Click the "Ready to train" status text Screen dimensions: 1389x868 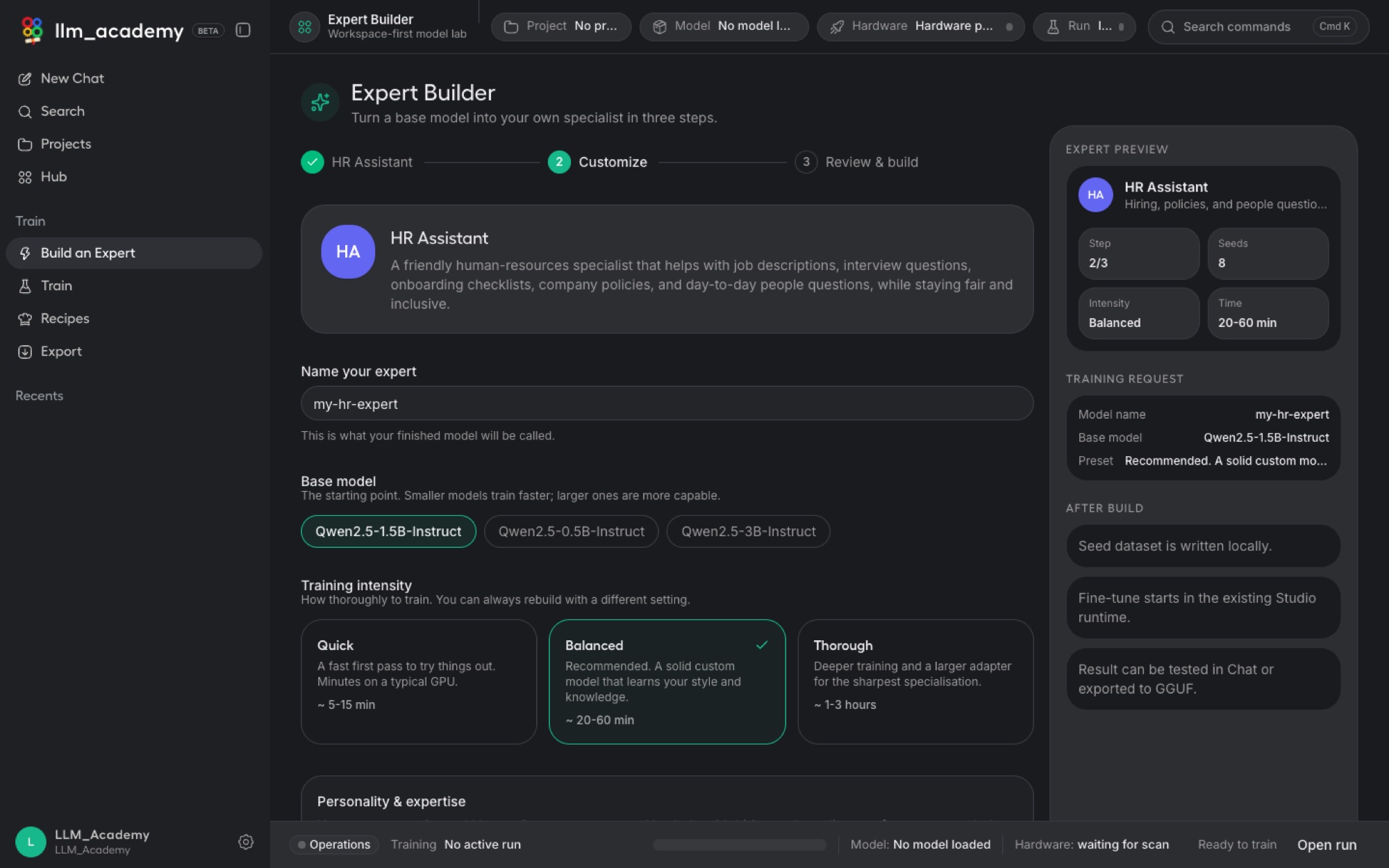(1237, 844)
